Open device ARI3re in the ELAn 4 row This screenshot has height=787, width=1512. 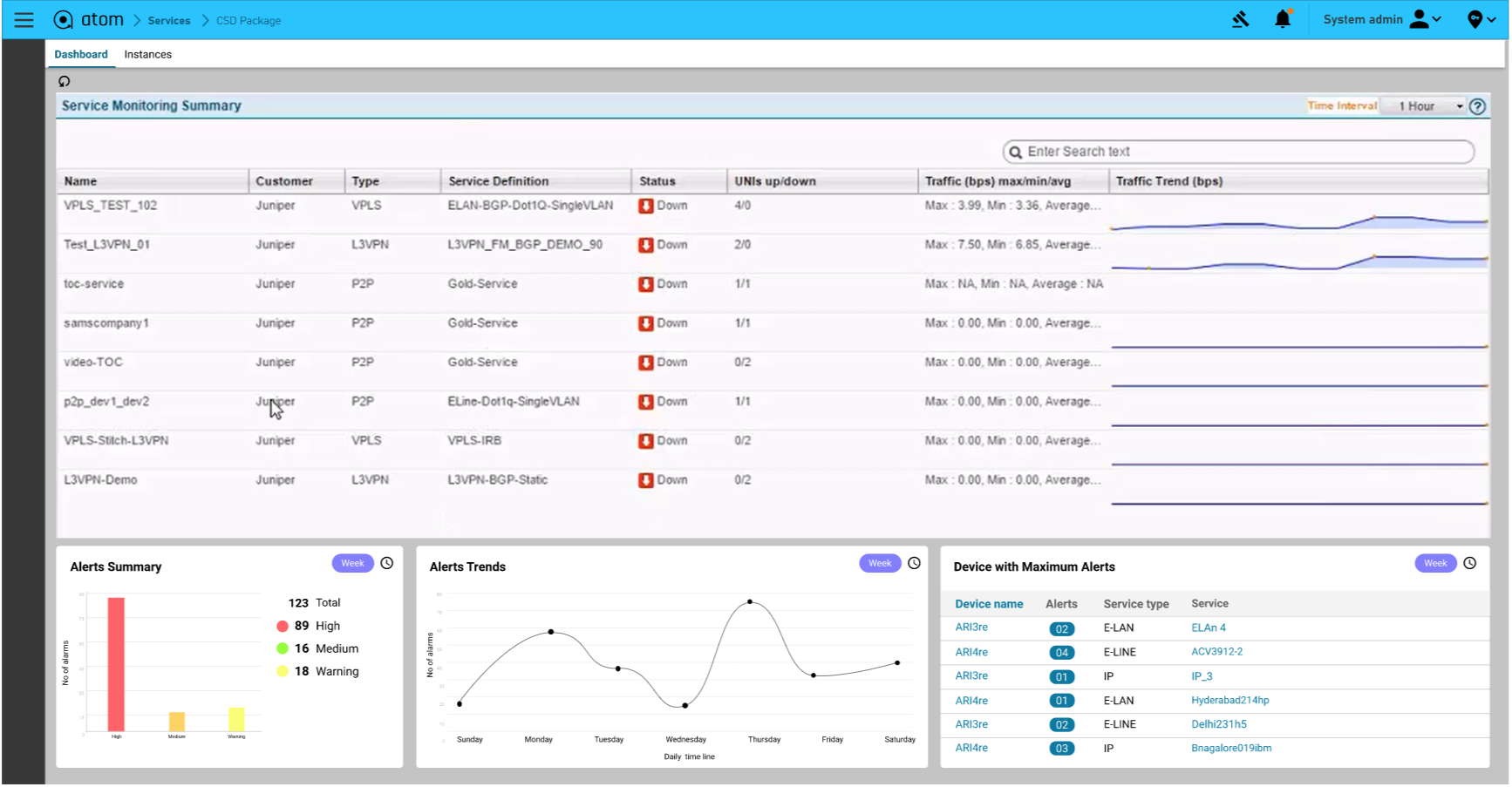tap(971, 628)
